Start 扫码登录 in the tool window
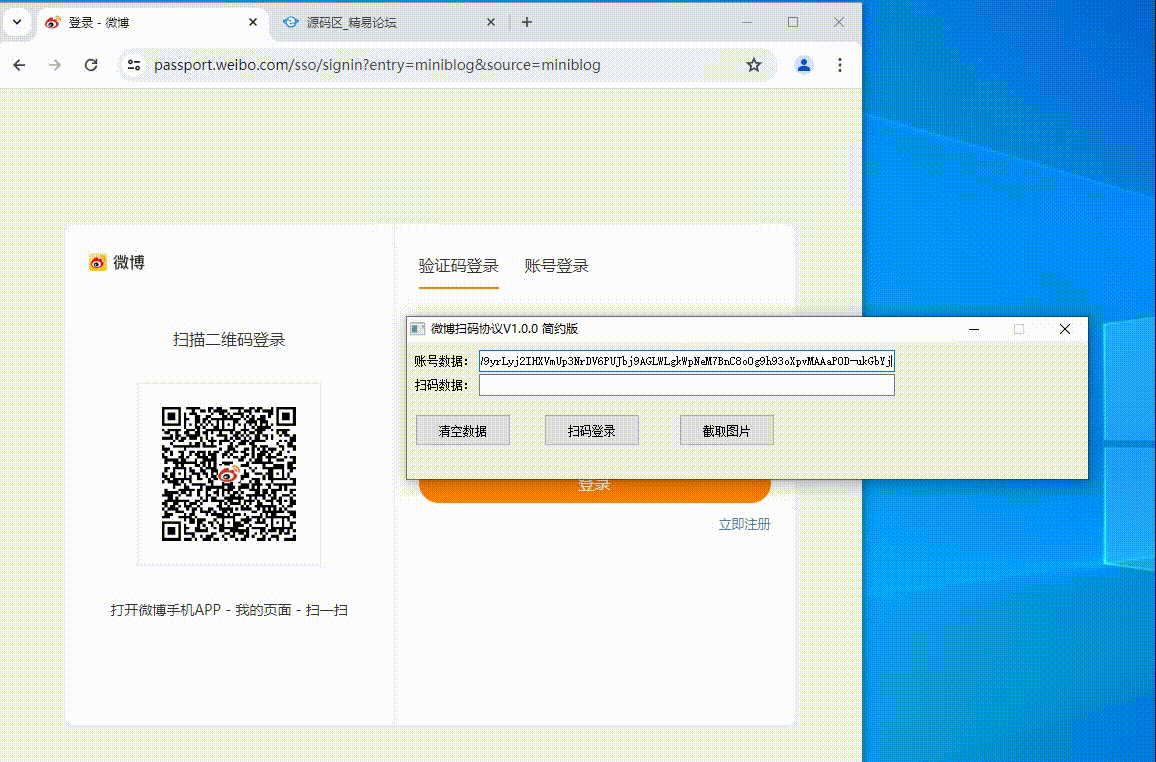This screenshot has width=1156, height=762. [591, 430]
